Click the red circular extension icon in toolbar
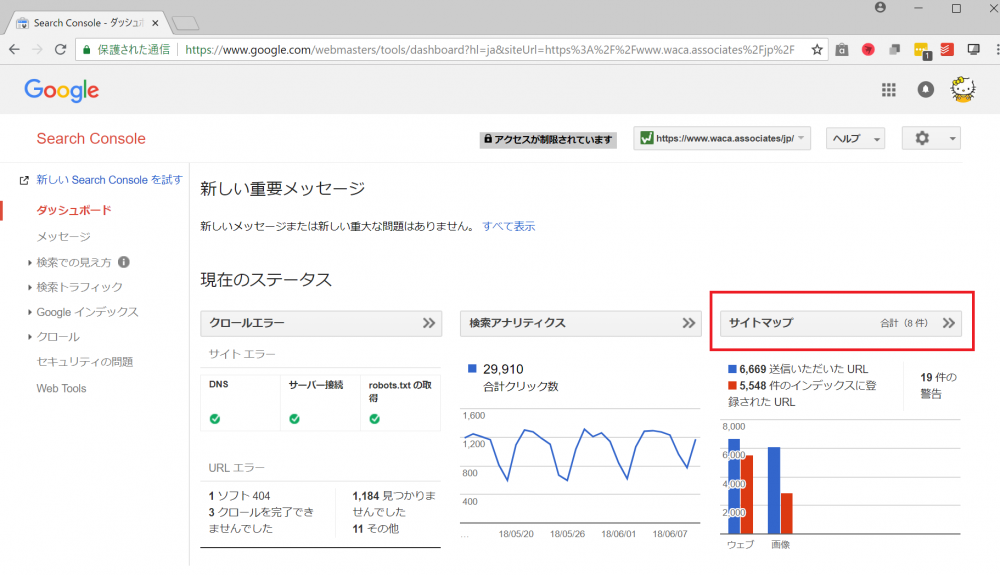Image resolution: width=1000 pixels, height=575 pixels. 868,50
